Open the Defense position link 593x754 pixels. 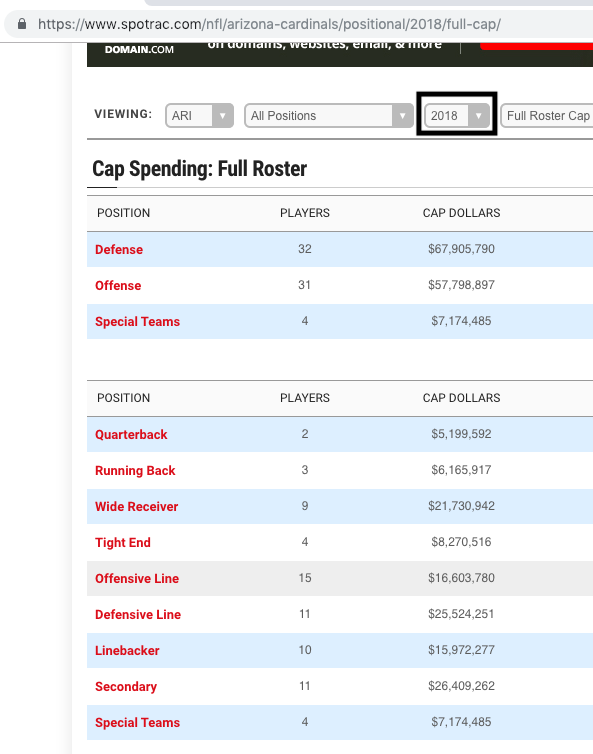pos(119,250)
